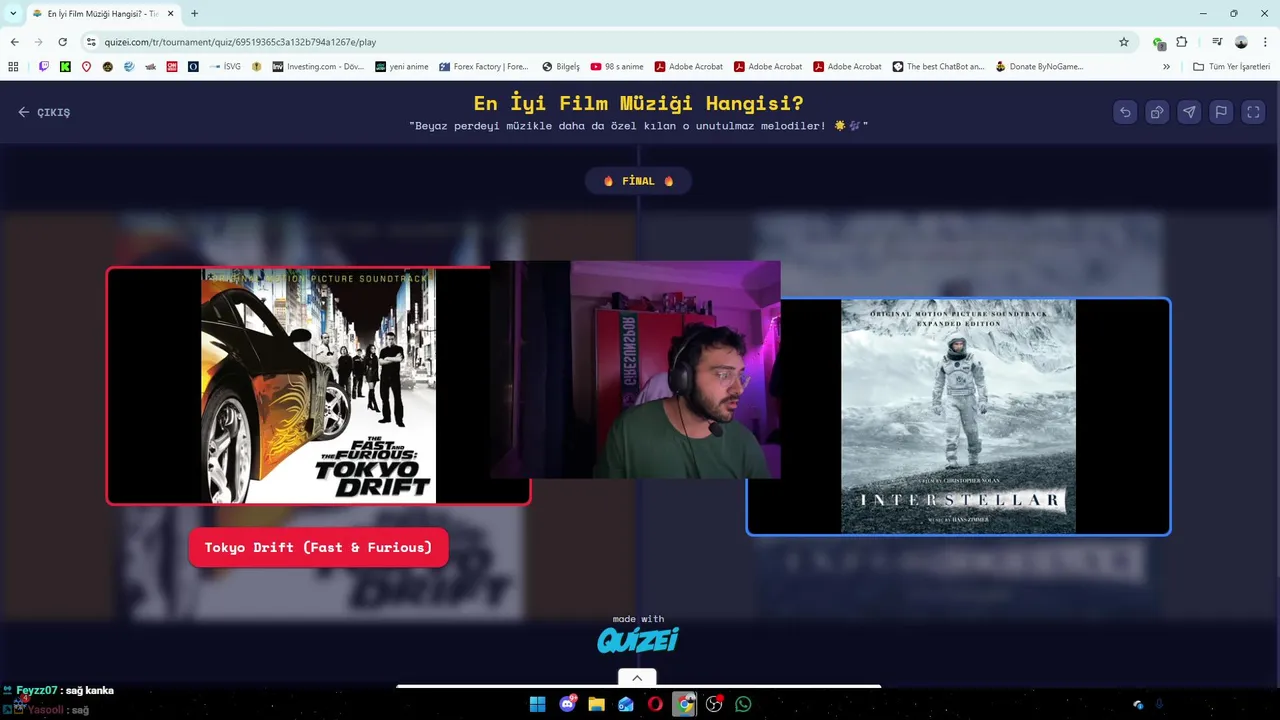Click the flag report icon
This screenshot has width=1280, height=720.
pos(1221,112)
